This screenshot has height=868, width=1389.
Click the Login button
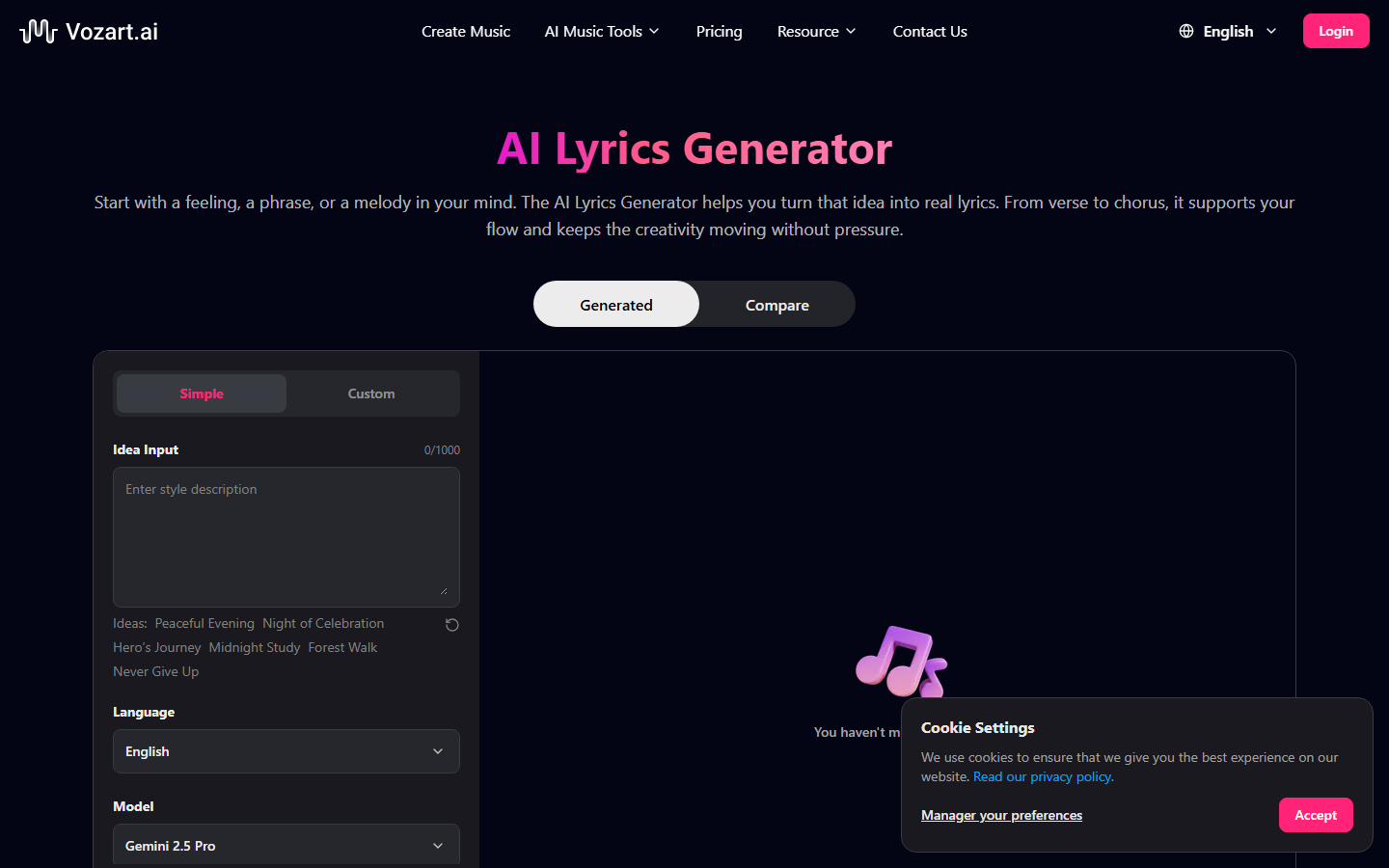click(1336, 30)
